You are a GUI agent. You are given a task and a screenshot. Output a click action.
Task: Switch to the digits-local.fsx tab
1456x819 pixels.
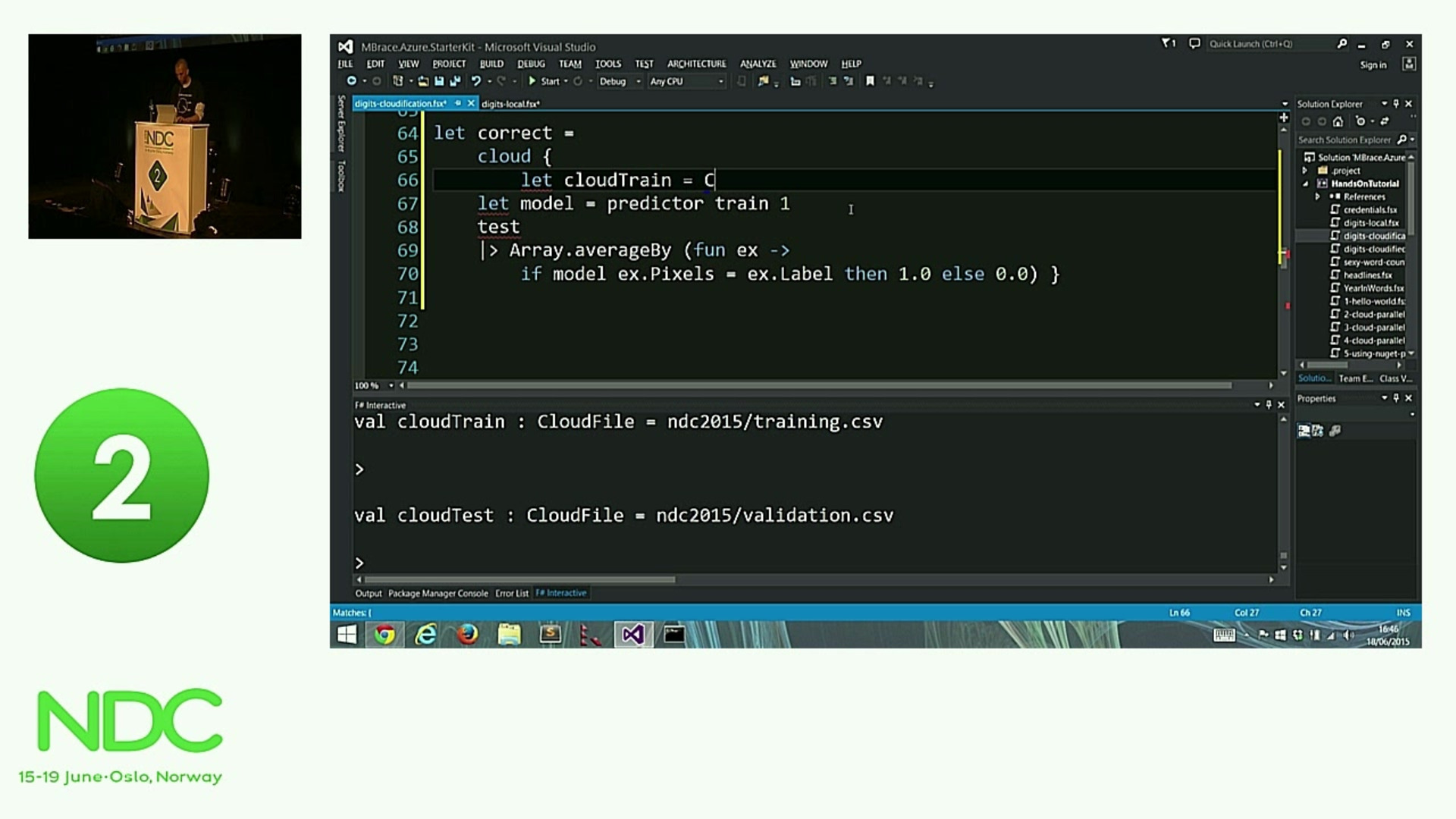510,104
